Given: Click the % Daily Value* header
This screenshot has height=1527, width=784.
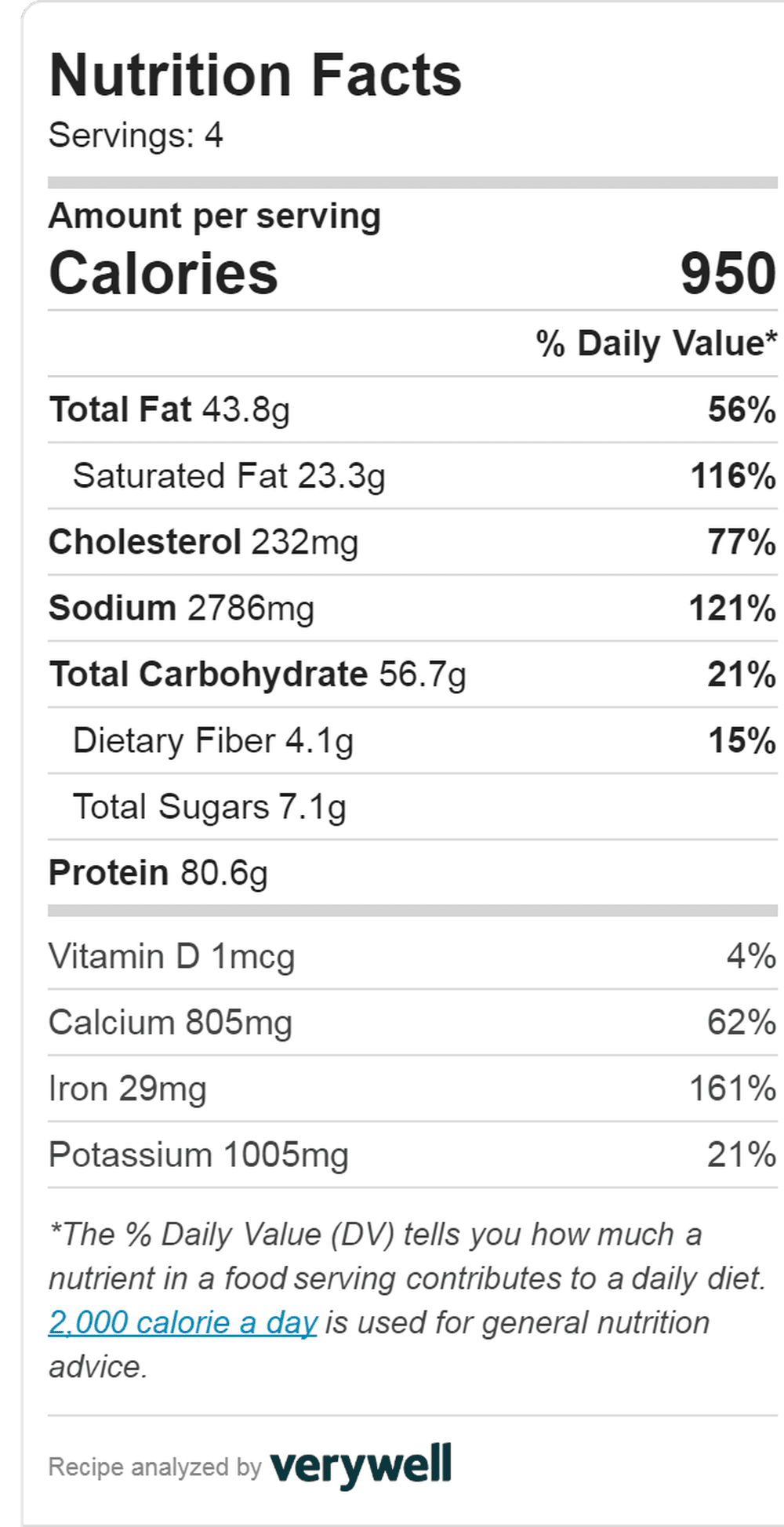Looking at the screenshot, I should point(656,344).
